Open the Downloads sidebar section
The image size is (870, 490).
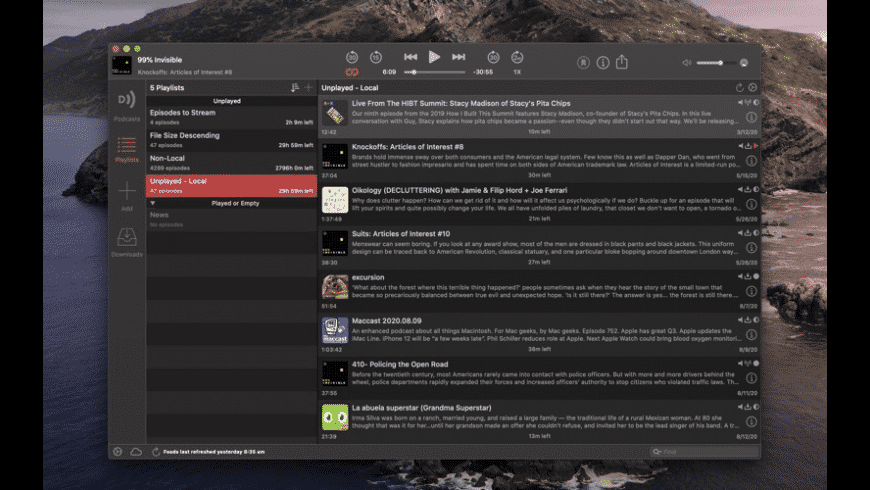(127, 242)
